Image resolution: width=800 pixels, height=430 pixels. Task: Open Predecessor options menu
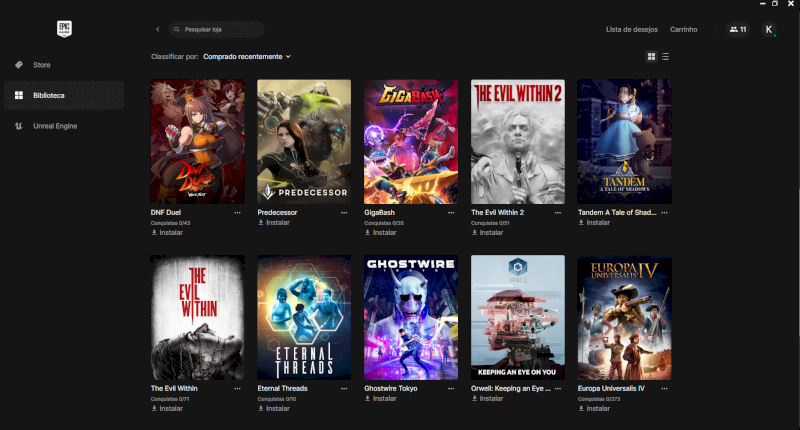point(344,213)
